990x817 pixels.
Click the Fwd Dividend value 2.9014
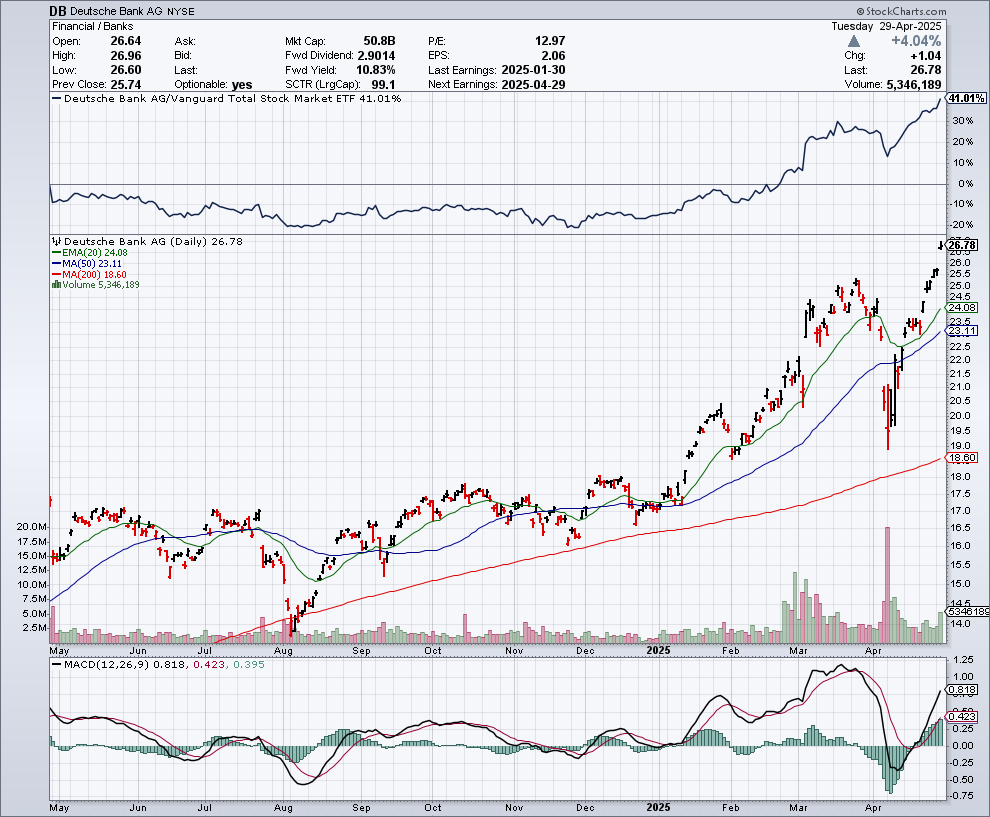click(x=376, y=56)
